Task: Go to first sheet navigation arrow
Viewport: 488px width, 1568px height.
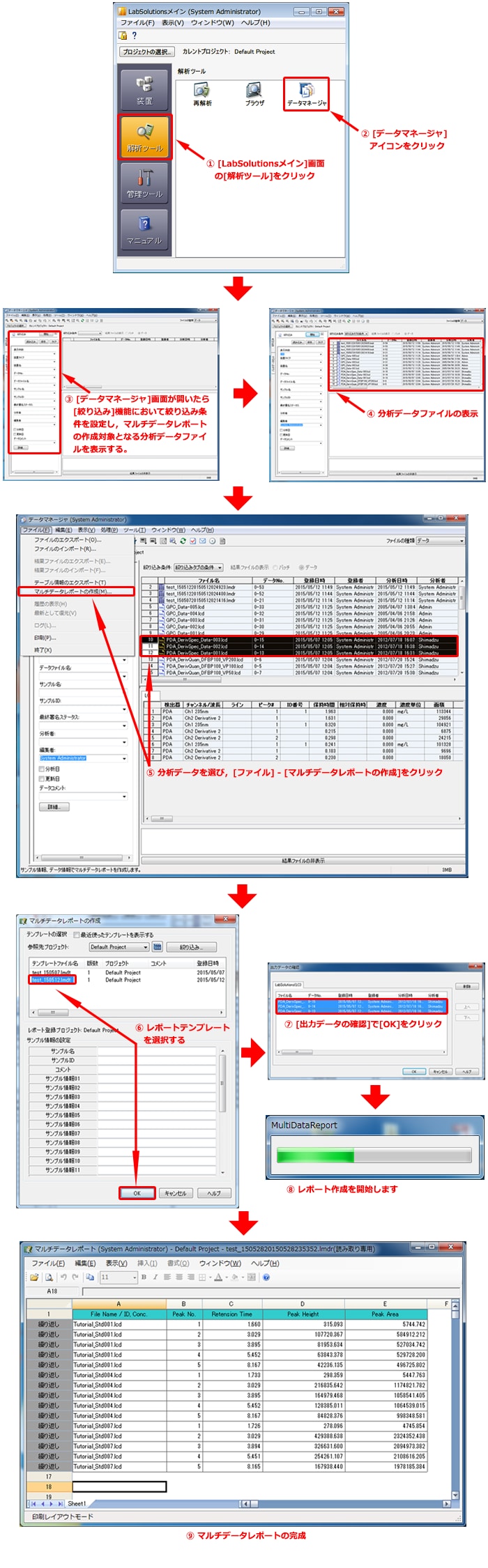Action: (33, 1504)
